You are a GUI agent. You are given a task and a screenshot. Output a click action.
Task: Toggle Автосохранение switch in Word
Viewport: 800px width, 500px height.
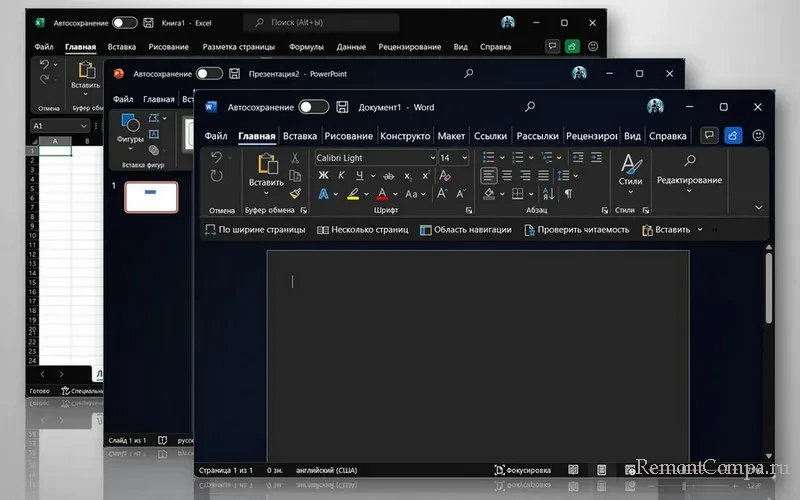point(313,107)
